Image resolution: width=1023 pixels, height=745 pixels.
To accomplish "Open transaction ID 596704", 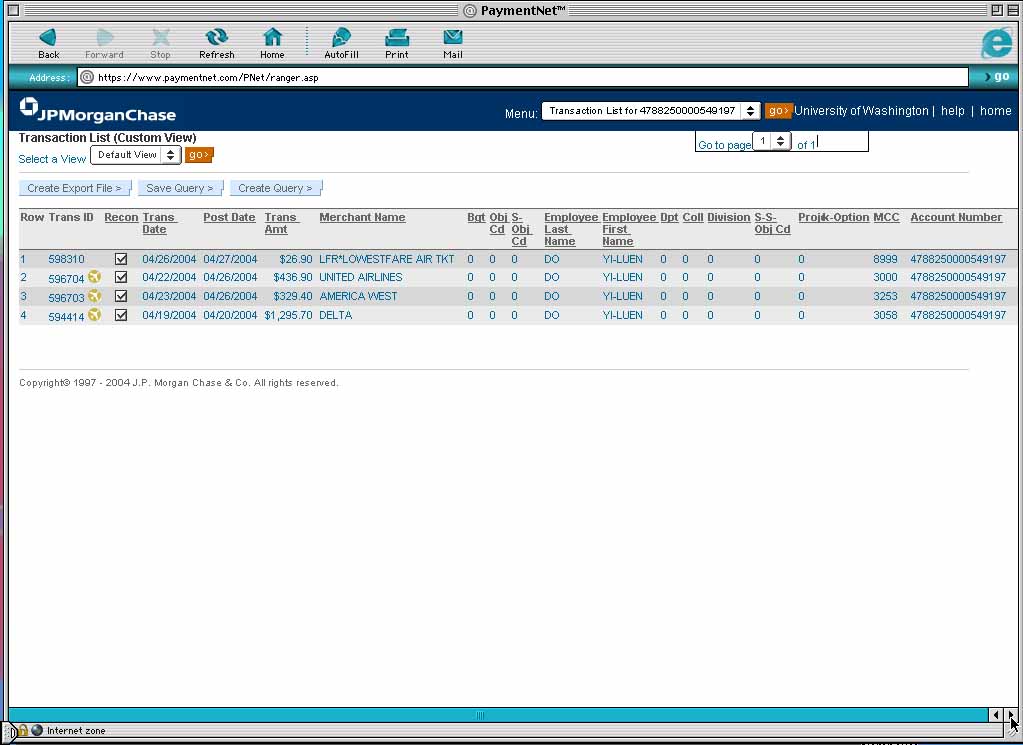I will pos(66,279).
